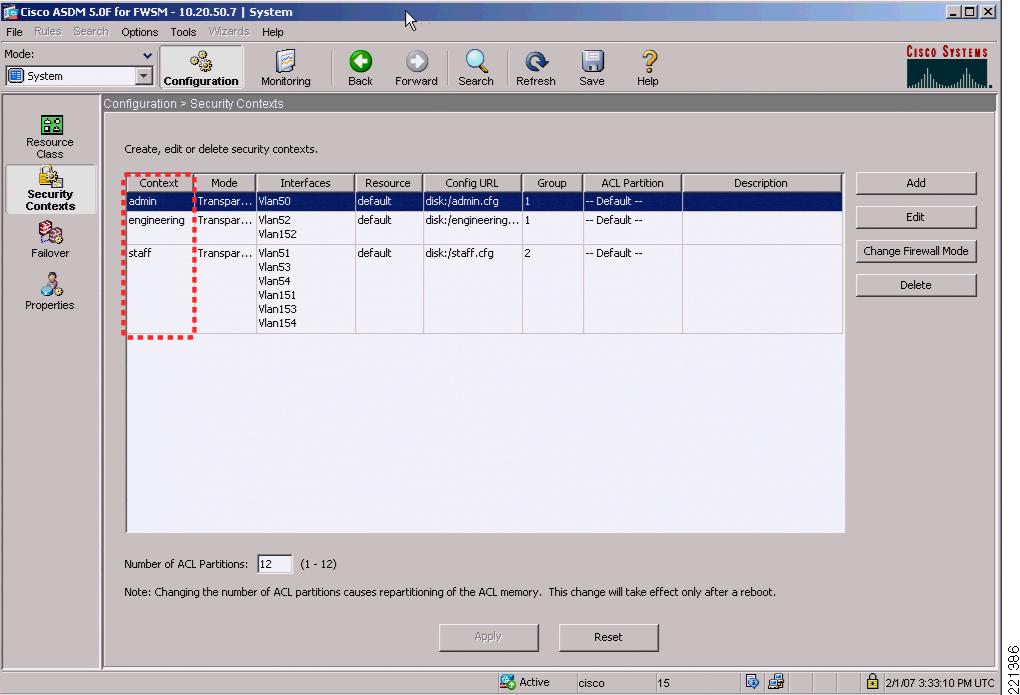This screenshot has width=1020, height=695.
Task: Click the Vlan153 interface entry
Action: [x=277, y=309]
